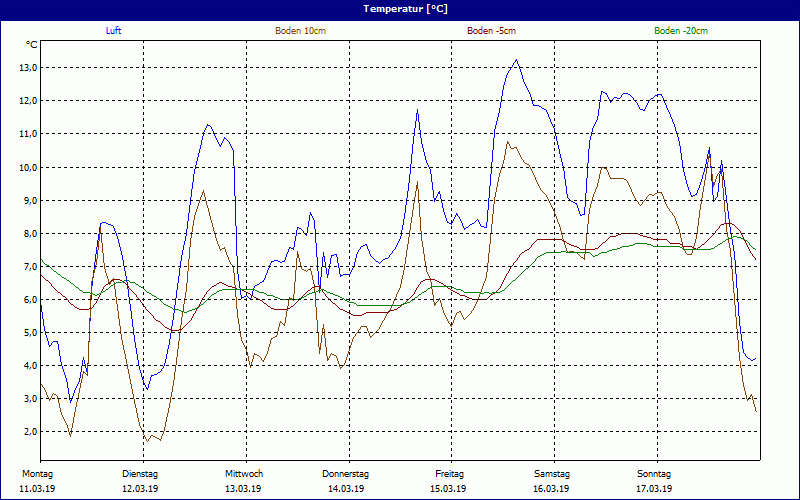Click the Montag day label

pyautogui.click(x=37, y=473)
